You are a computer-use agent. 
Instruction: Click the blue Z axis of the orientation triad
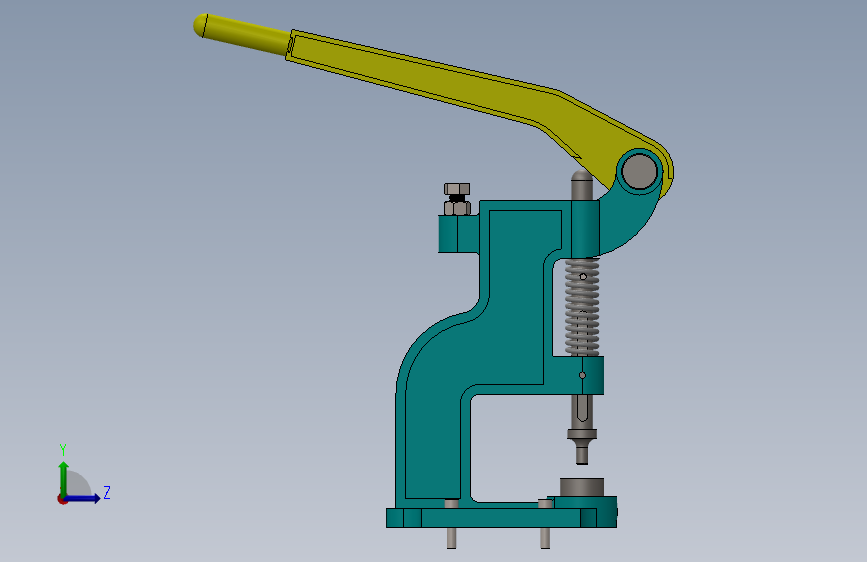coord(82,498)
